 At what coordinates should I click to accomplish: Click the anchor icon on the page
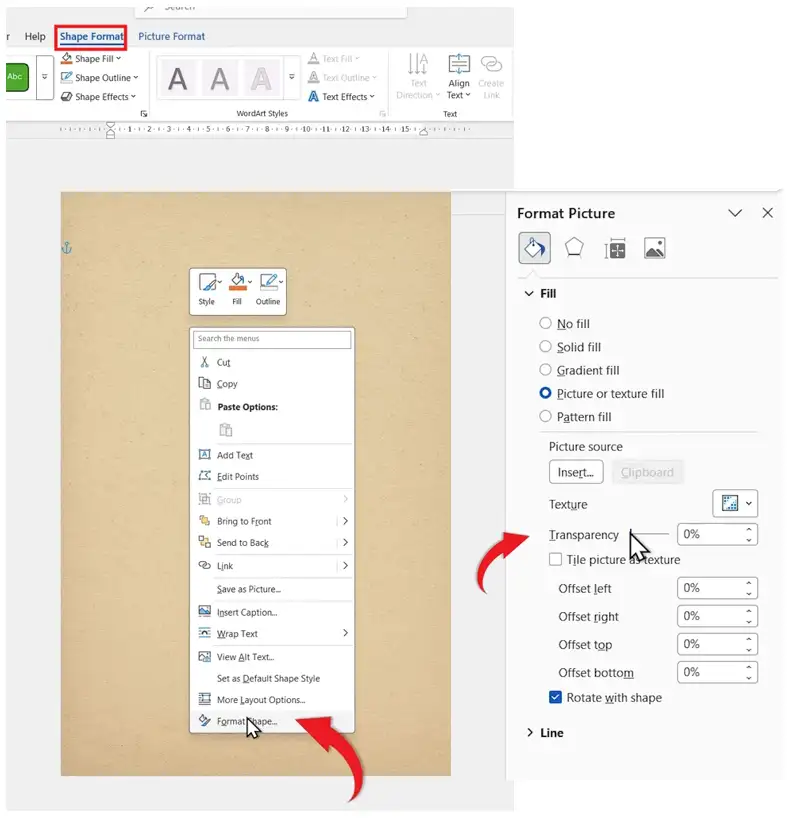point(67,248)
